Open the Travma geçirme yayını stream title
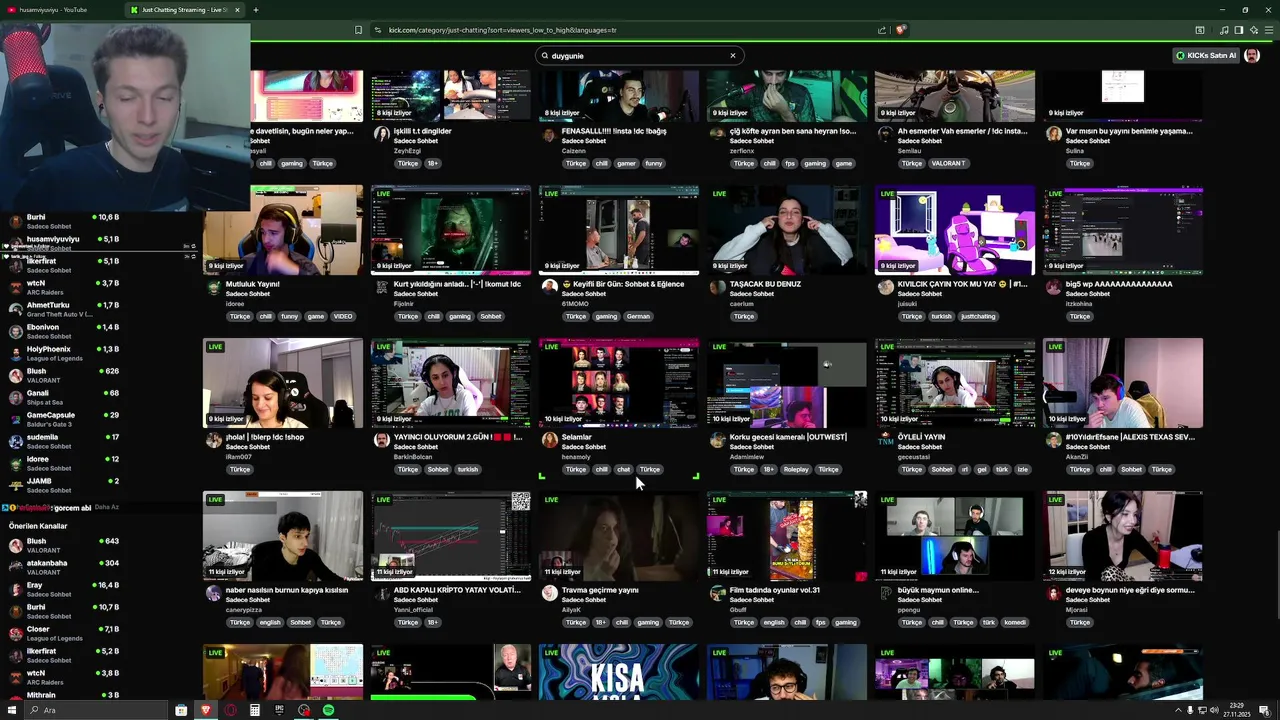 tap(600, 590)
